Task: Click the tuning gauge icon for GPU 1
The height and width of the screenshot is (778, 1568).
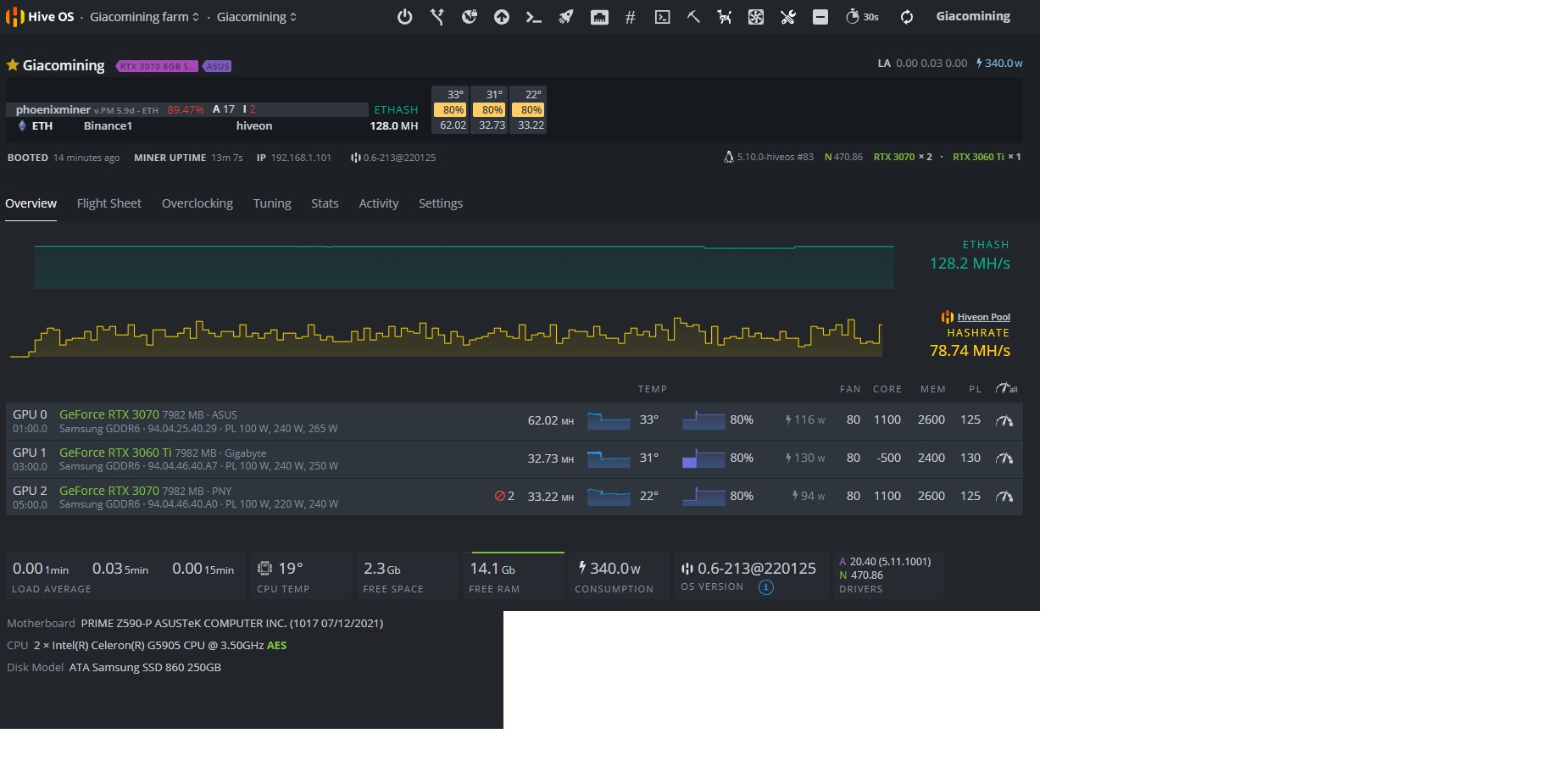Action: pos(1004,458)
